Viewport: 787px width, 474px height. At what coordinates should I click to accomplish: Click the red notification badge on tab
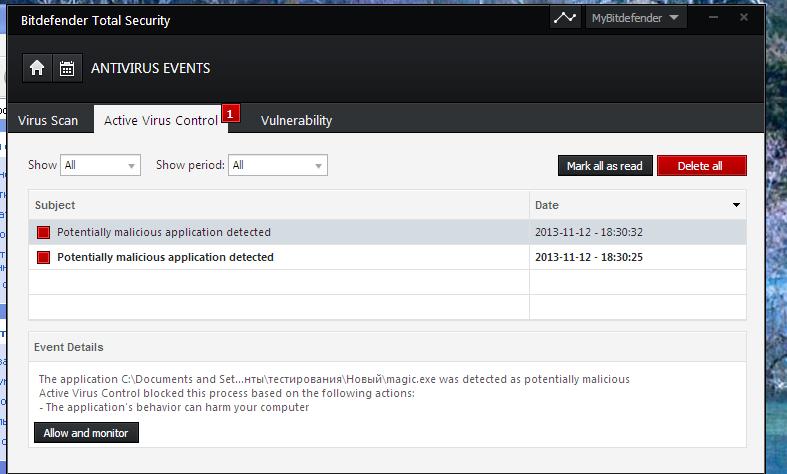(x=229, y=114)
